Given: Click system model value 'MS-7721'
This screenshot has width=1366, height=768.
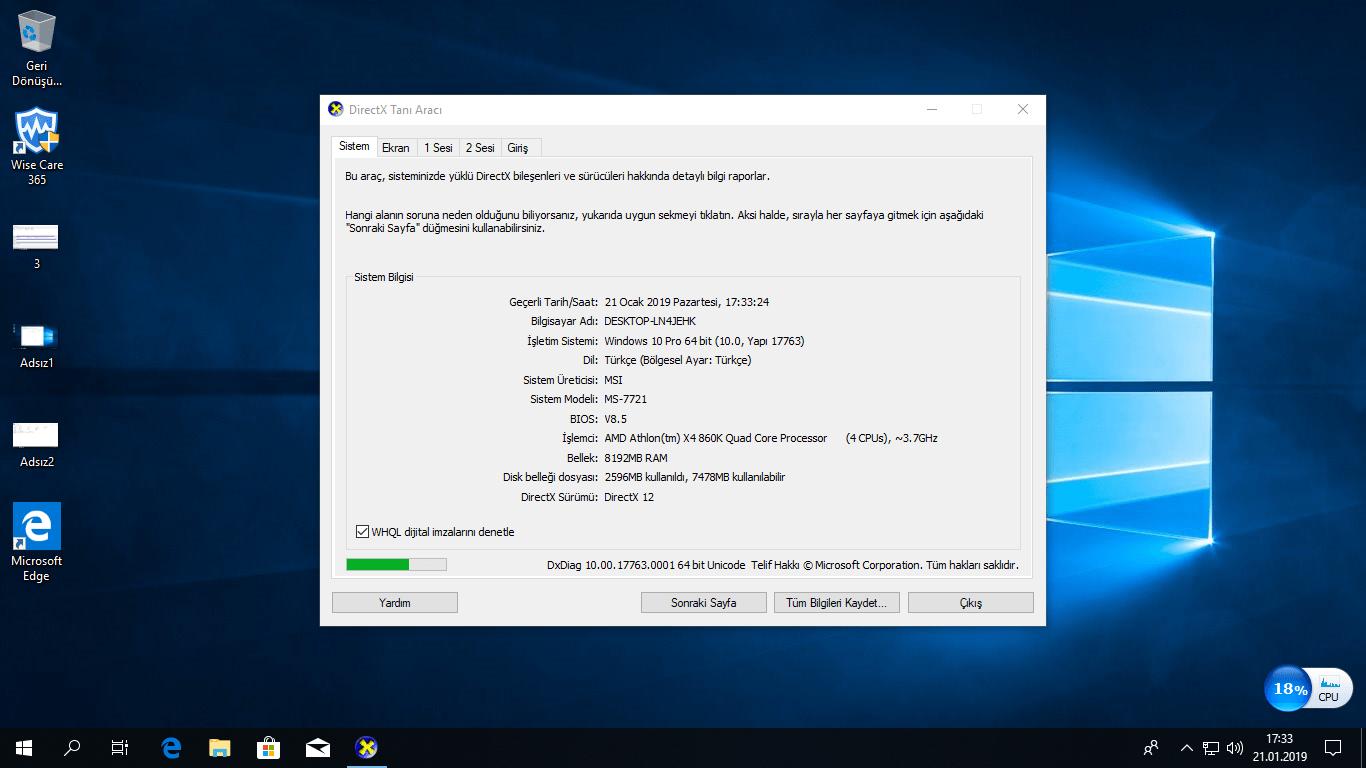Looking at the screenshot, I should (626, 399).
